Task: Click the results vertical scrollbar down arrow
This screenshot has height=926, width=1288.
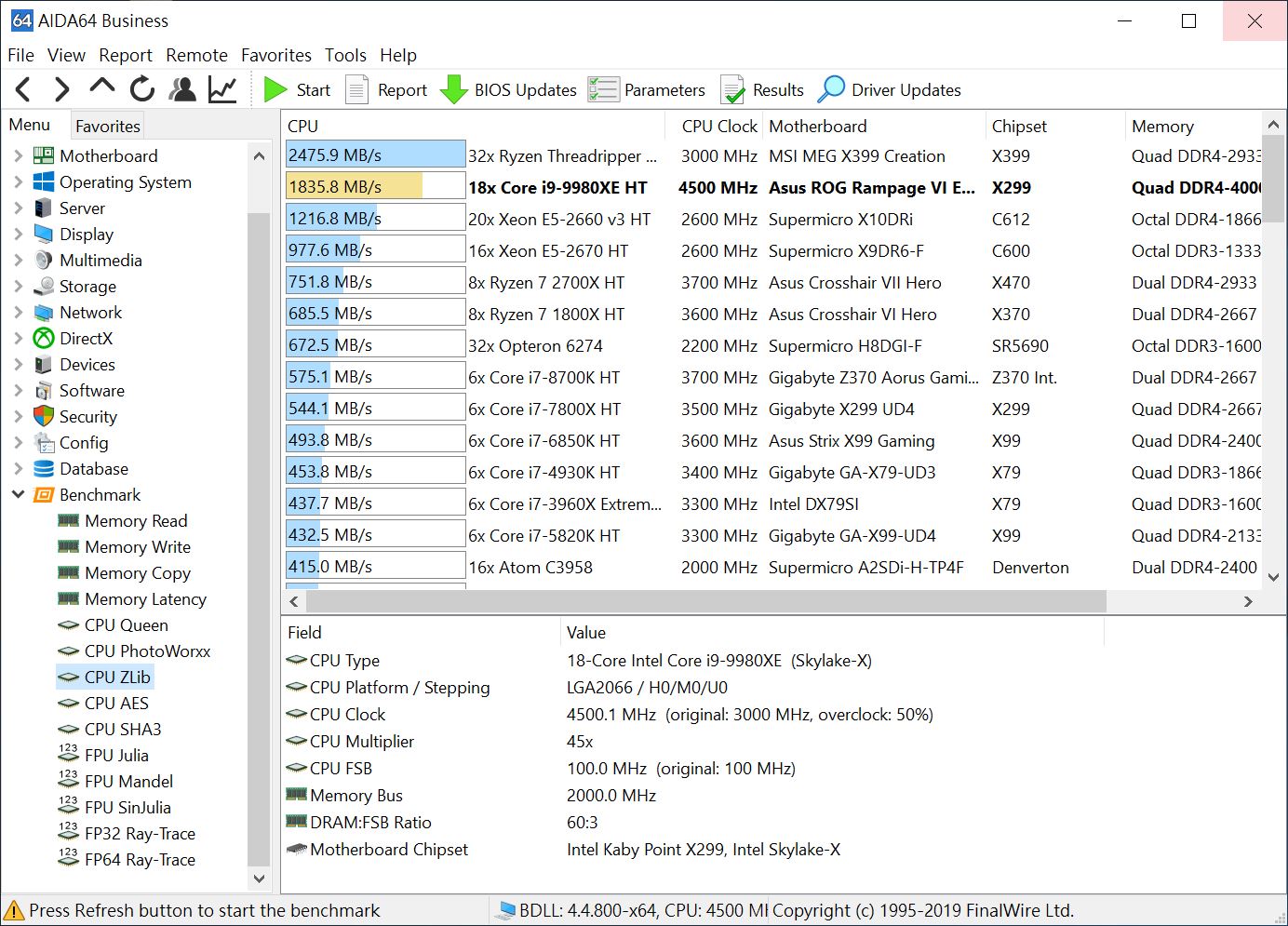Action: tap(1273, 577)
